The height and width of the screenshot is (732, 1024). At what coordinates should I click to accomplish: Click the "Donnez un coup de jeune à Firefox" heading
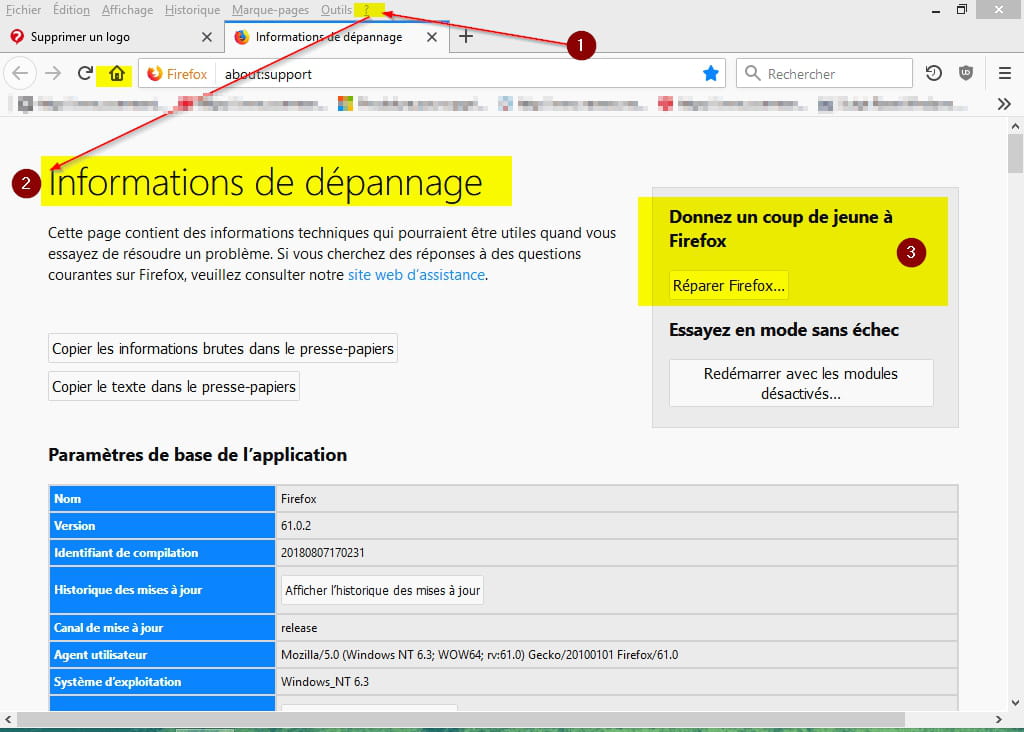780,229
